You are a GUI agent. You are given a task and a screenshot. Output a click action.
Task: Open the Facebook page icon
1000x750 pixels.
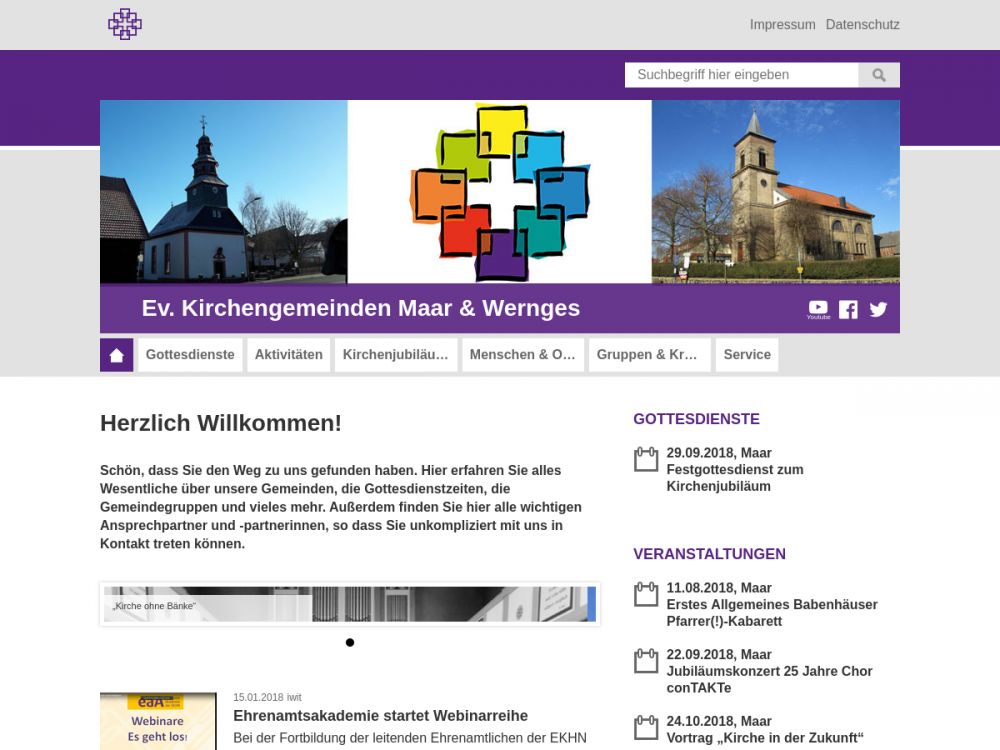coord(848,309)
